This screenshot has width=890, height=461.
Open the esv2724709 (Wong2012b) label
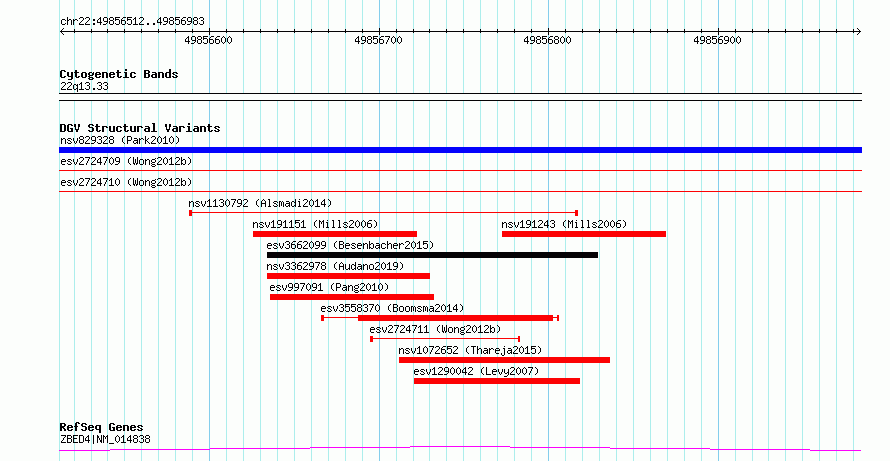click(x=126, y=162)
